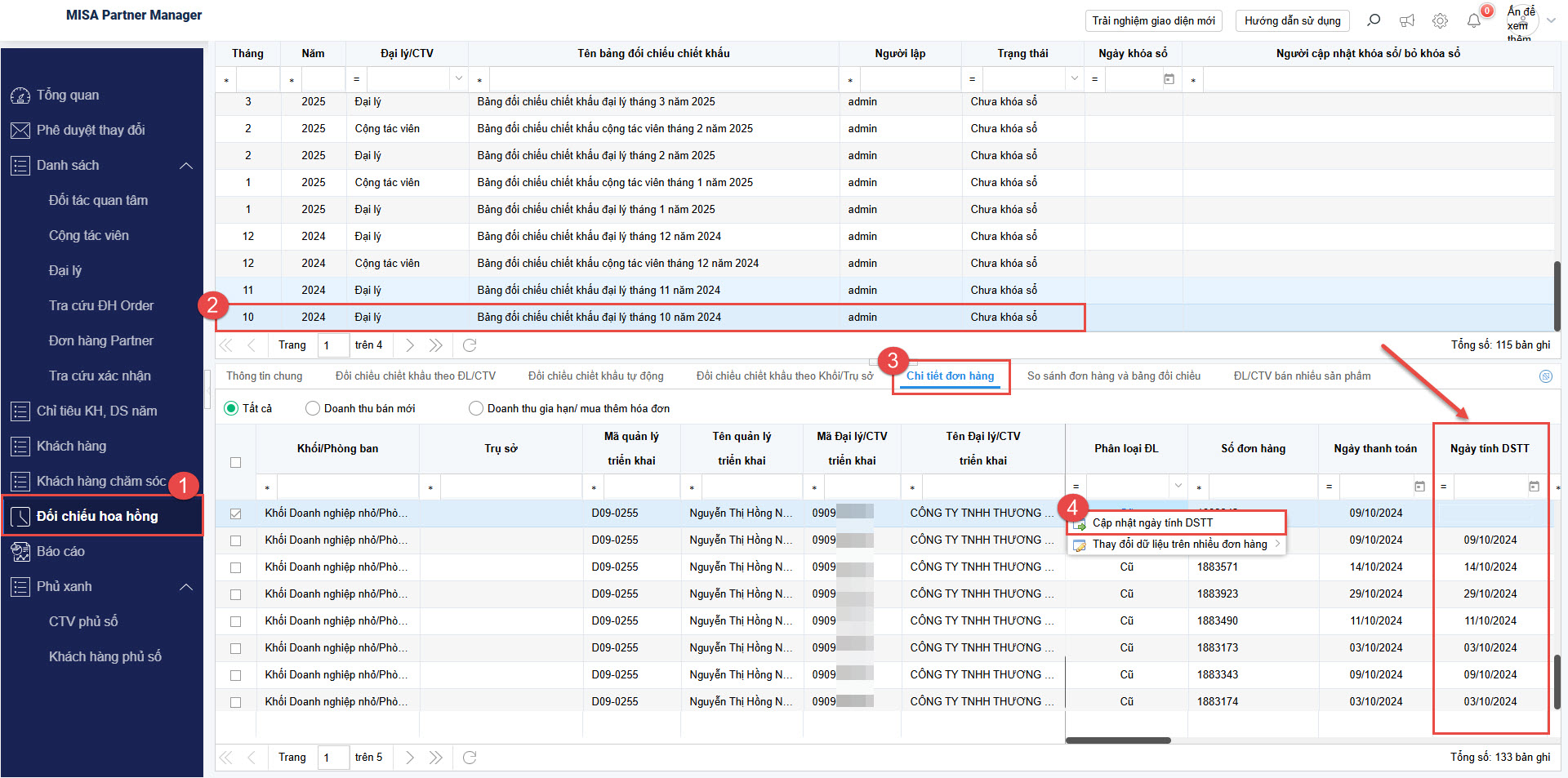Click Hướng dẫn sử dụng button

[1292, 20]
